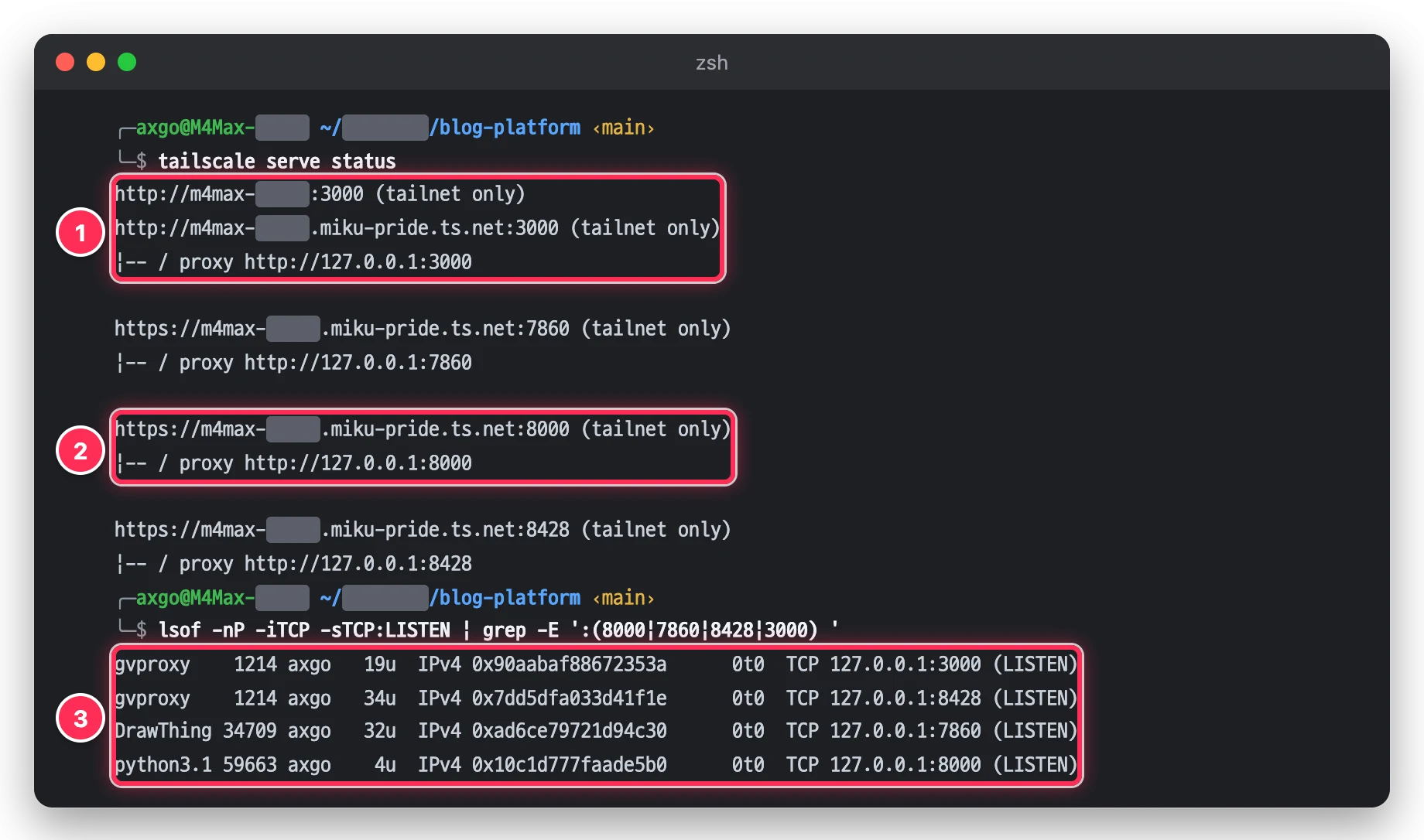Click the red annotation badge numbered 3
This screenshot has height=840, width=1424.
click(80, 719)
